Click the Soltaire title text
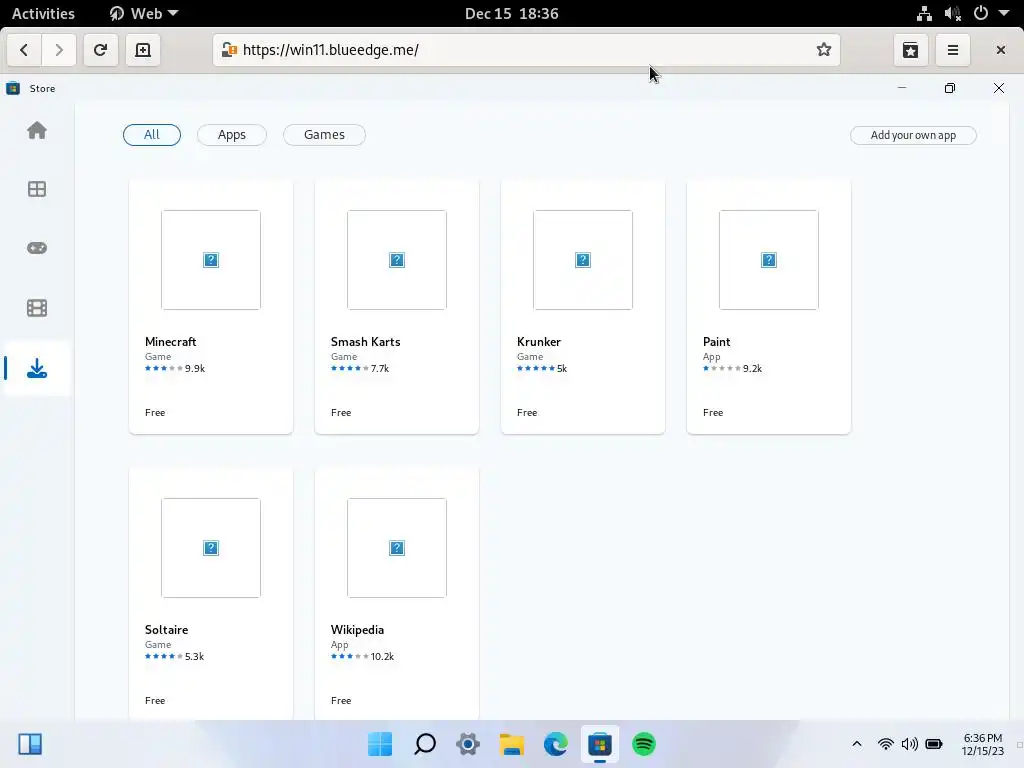The height and width of the screenshot is (768, 1024). 167,630
